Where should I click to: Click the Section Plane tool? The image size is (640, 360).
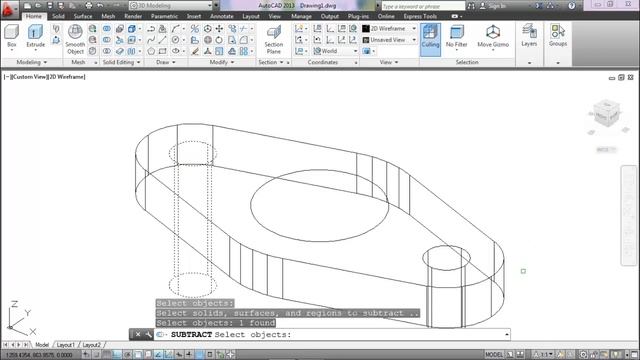click(x=273, y=39)
